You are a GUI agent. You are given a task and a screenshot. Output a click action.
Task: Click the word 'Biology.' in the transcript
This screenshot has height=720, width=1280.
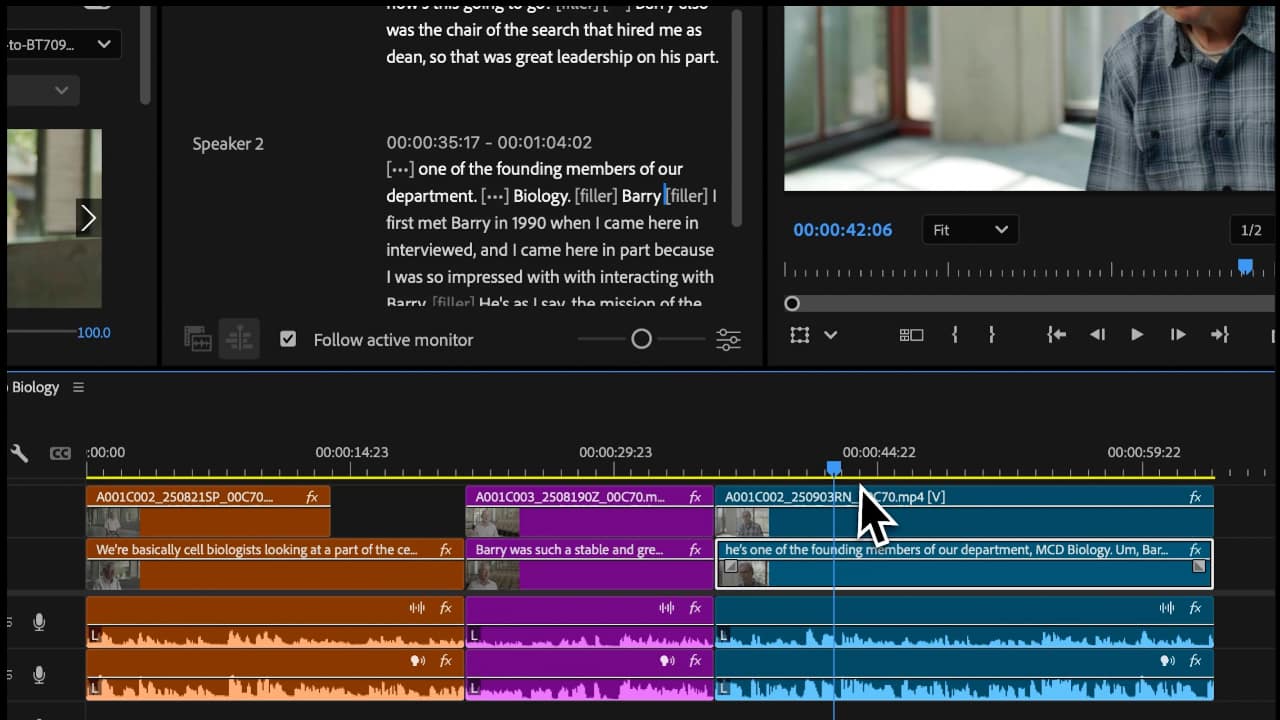click(542, 196)
